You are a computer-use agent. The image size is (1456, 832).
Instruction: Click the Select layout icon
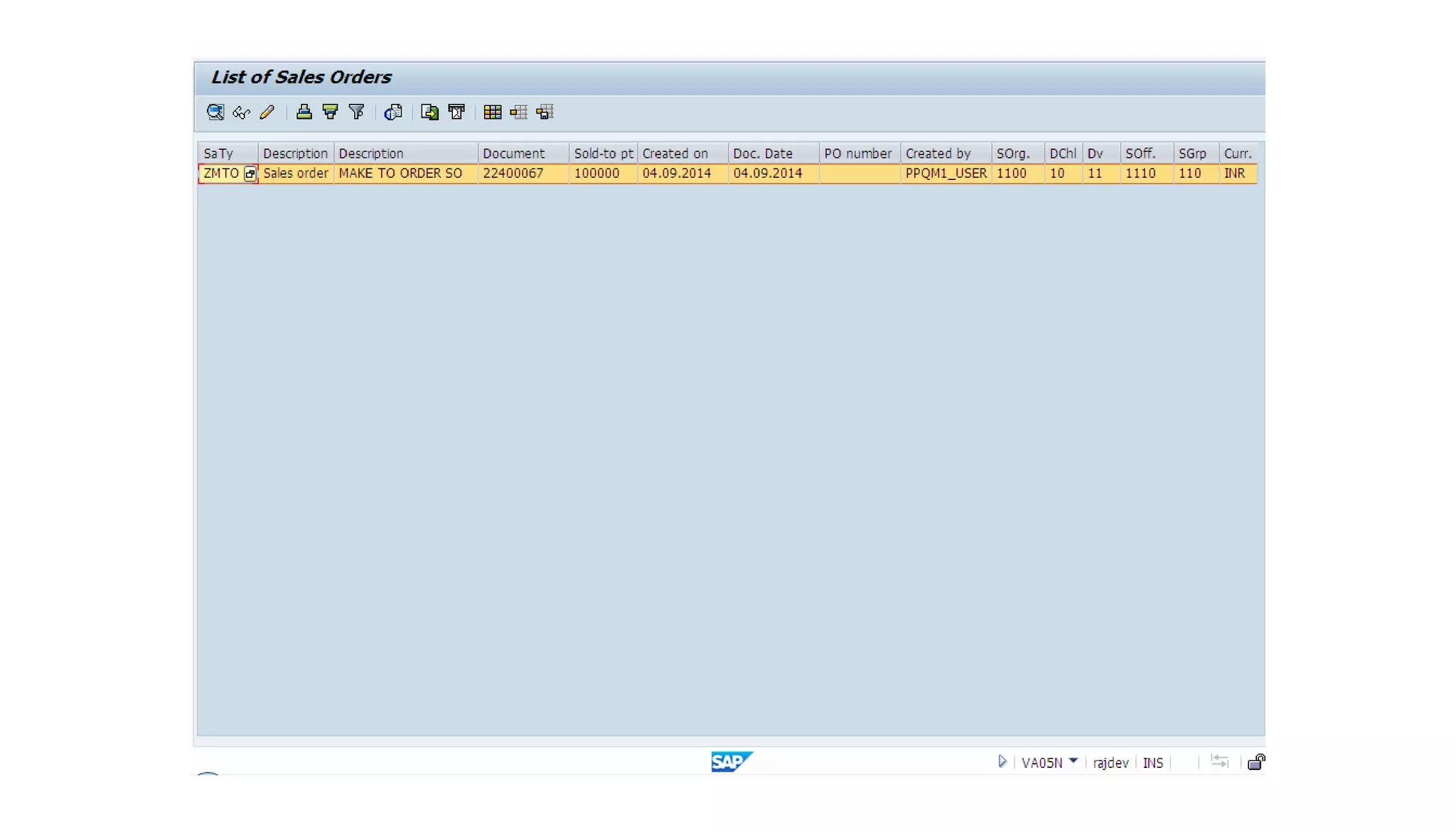pos(518,112)
